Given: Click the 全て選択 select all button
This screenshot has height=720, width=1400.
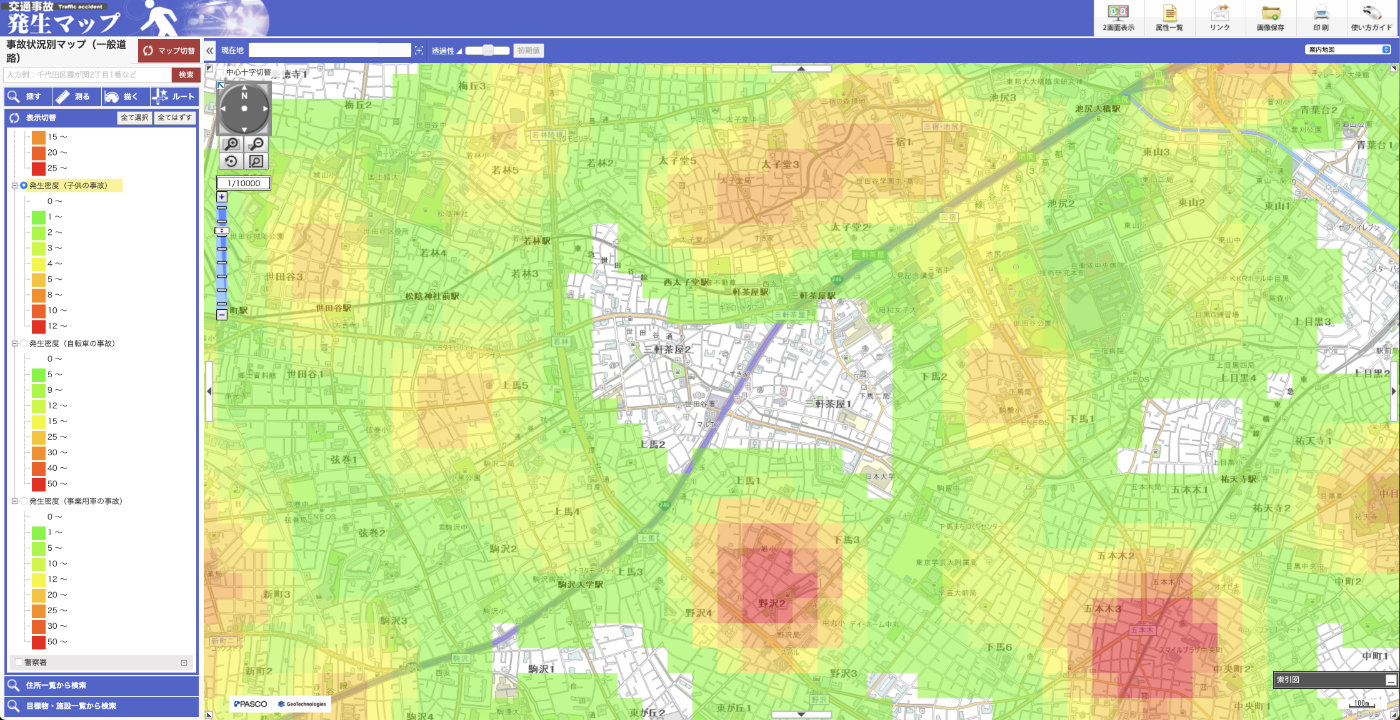Looking at the screenshot, I should tap(134, 118).
